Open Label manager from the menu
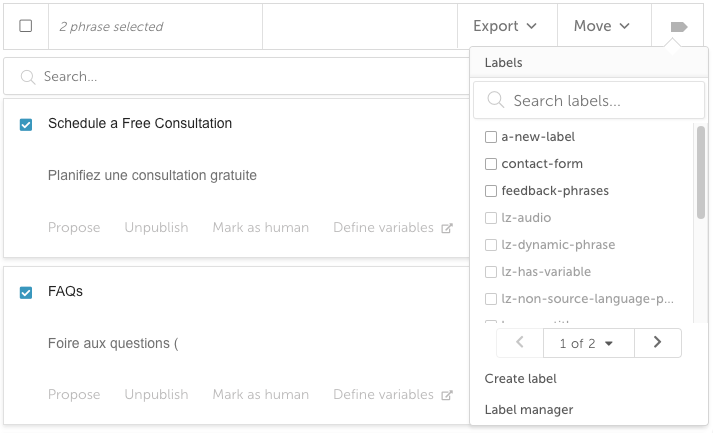713x433 pixels. [528, 409]
